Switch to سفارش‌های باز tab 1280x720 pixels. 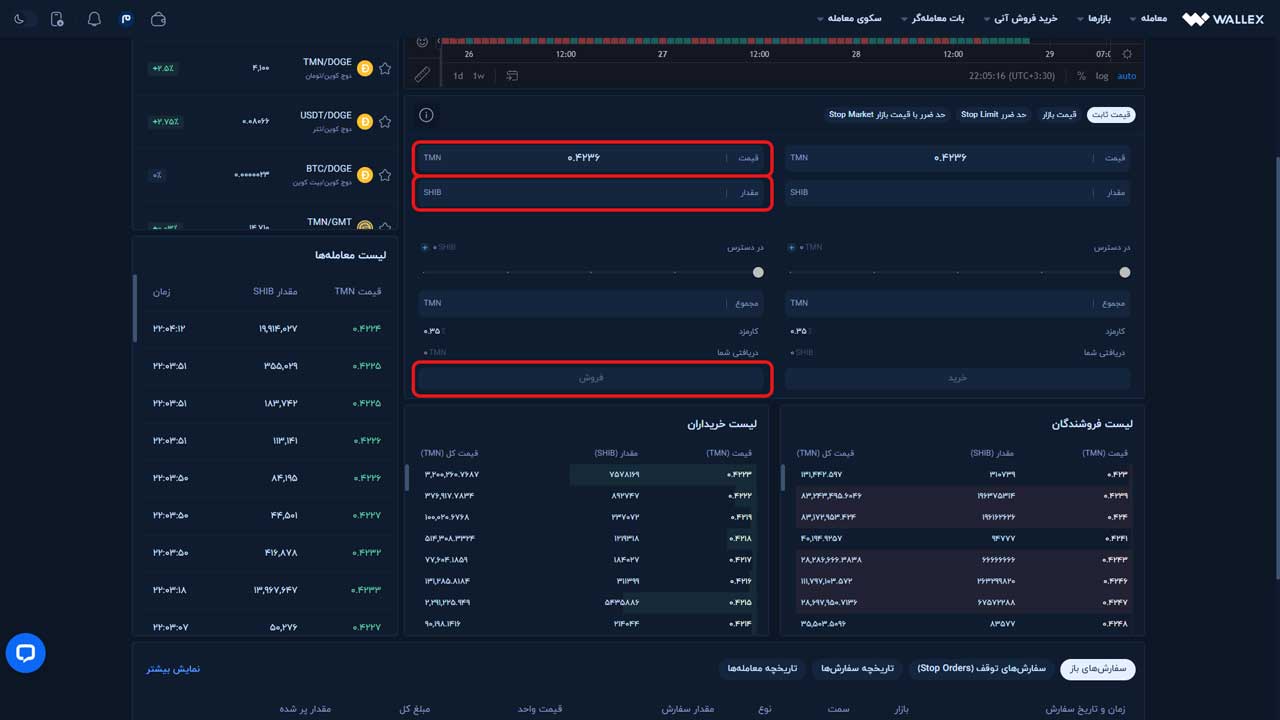coord(1098,668)
